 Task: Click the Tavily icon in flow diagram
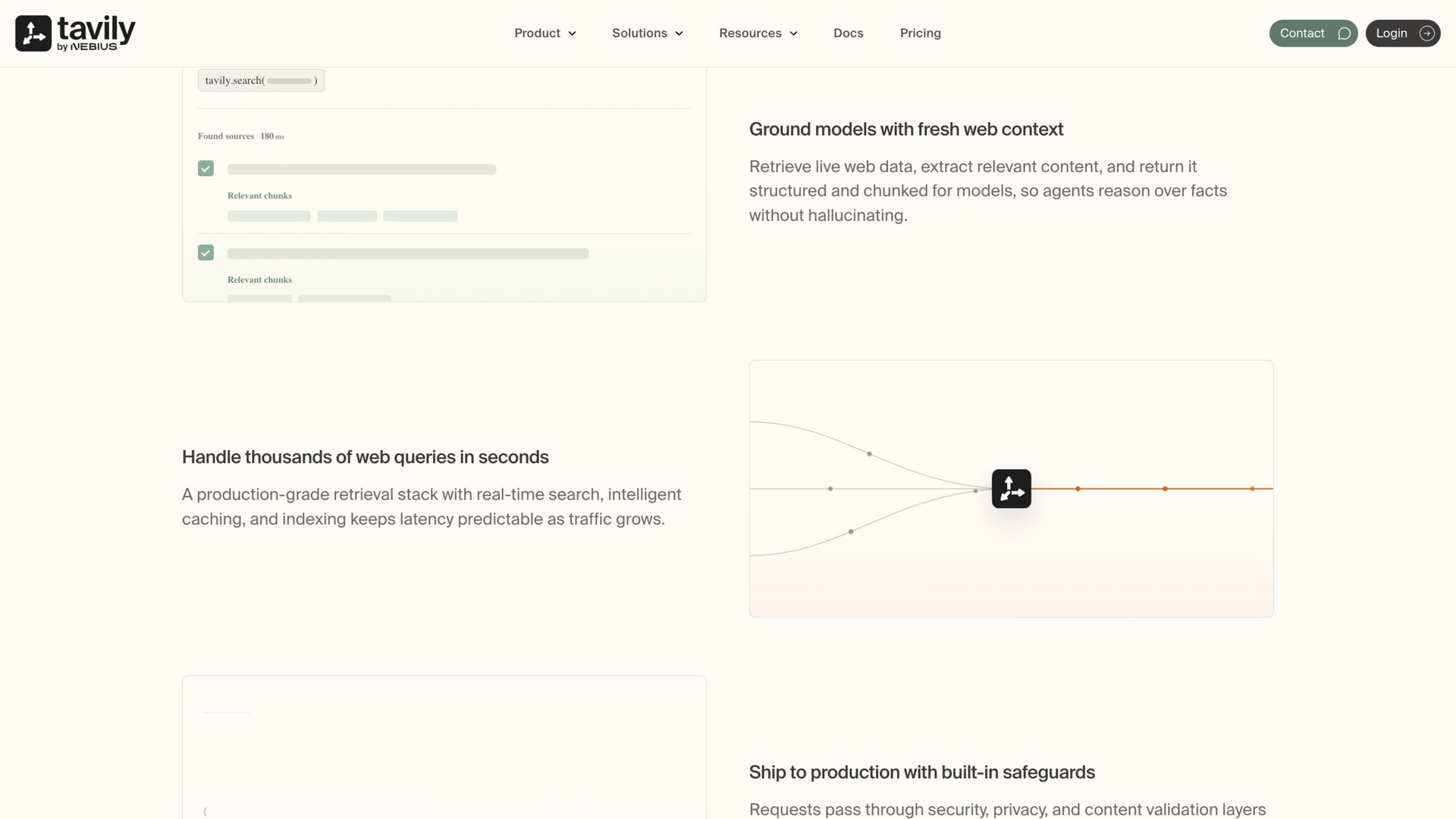tap(1012, 488)
